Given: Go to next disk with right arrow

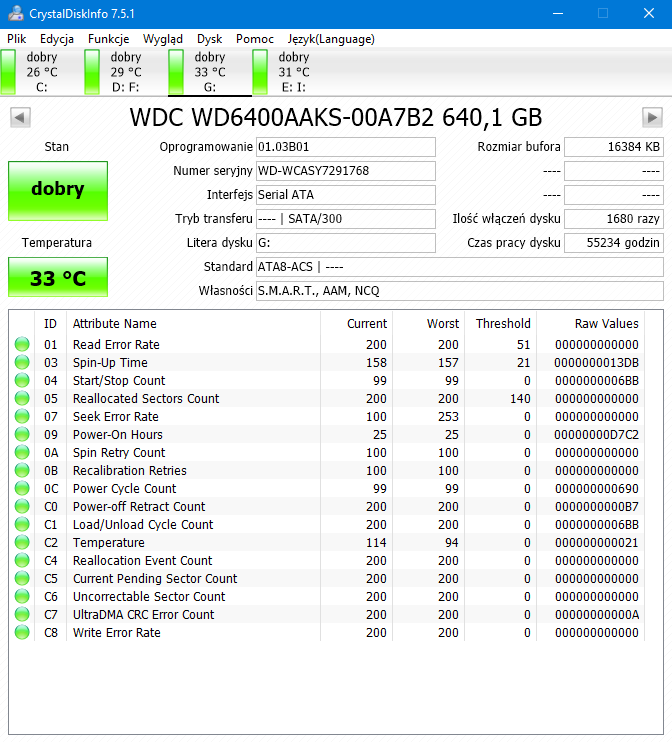Looking at the screenshot, I should click(x=652, y=117).
